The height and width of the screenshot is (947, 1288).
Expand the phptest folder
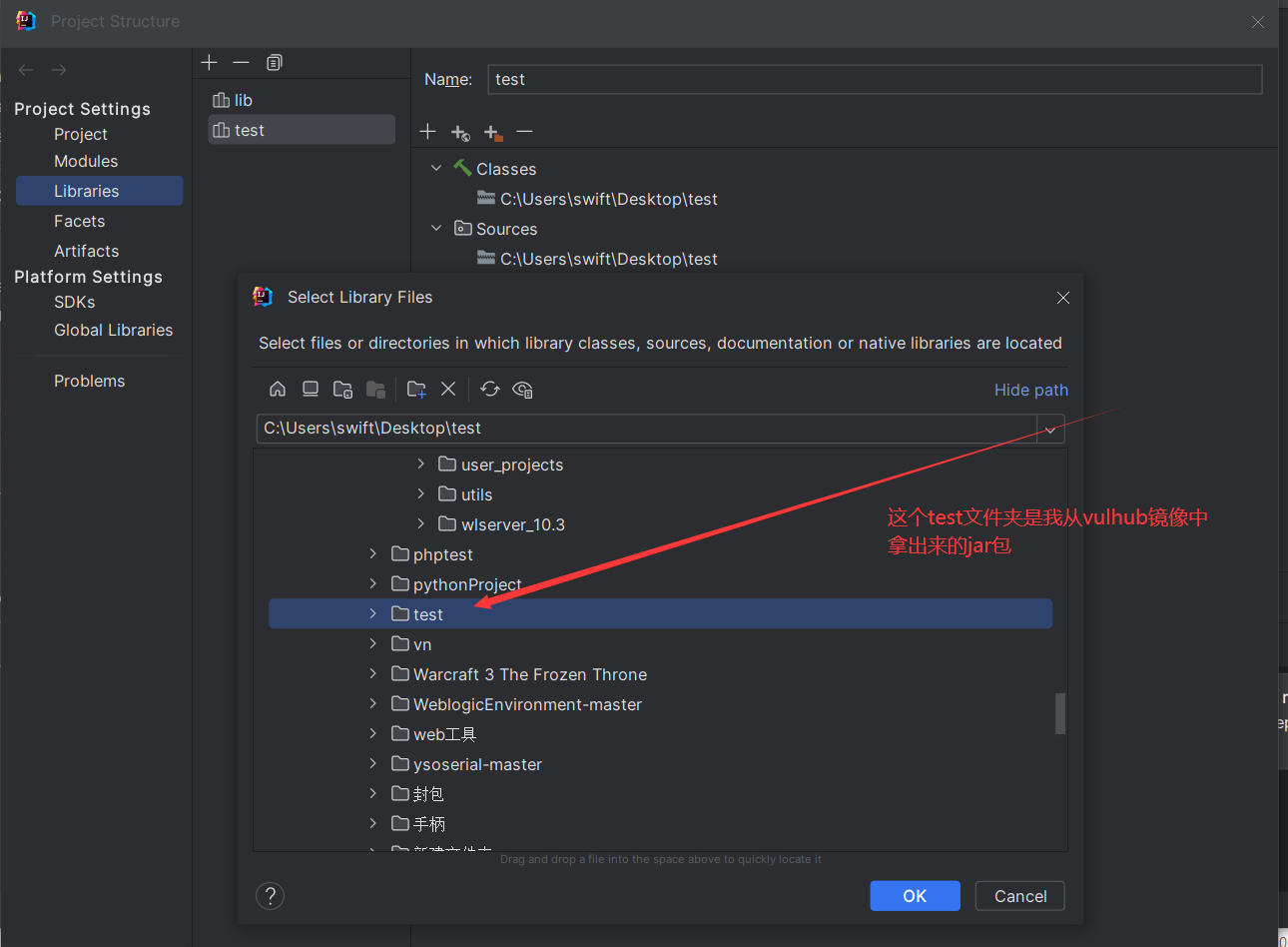tap(373, 553)
